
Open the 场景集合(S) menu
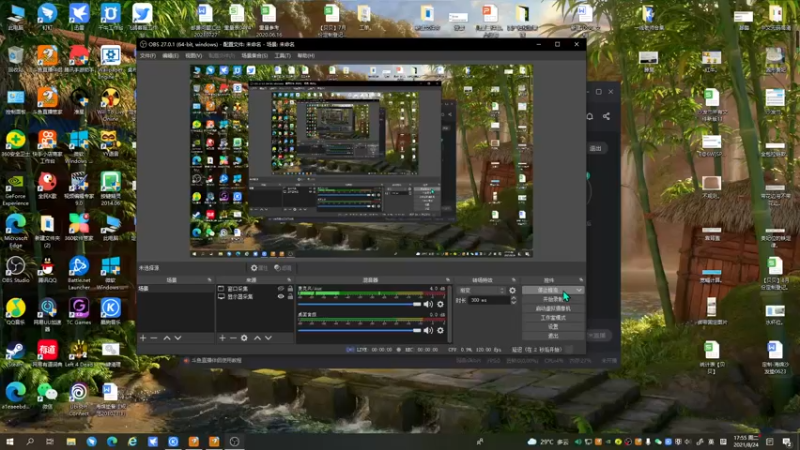[254, 56]
